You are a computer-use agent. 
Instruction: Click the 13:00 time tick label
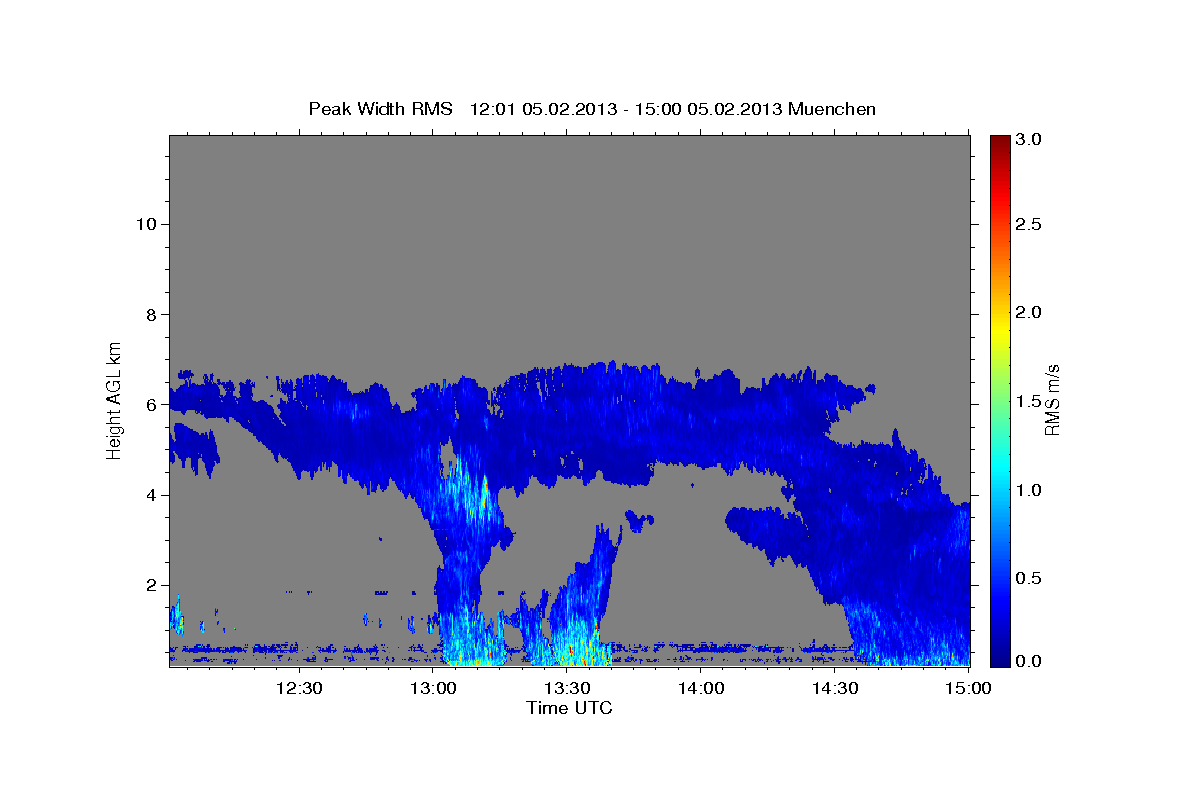point(434,688)
